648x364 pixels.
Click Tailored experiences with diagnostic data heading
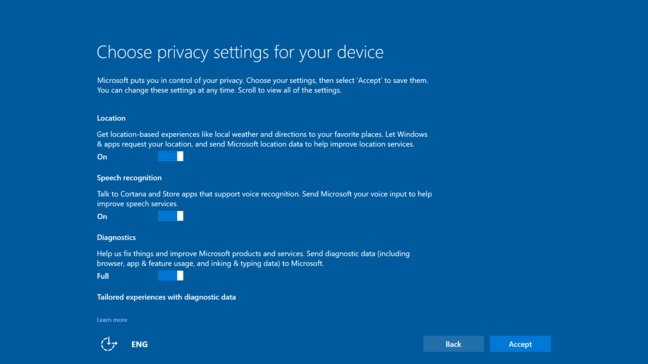(x=167, y=297)
